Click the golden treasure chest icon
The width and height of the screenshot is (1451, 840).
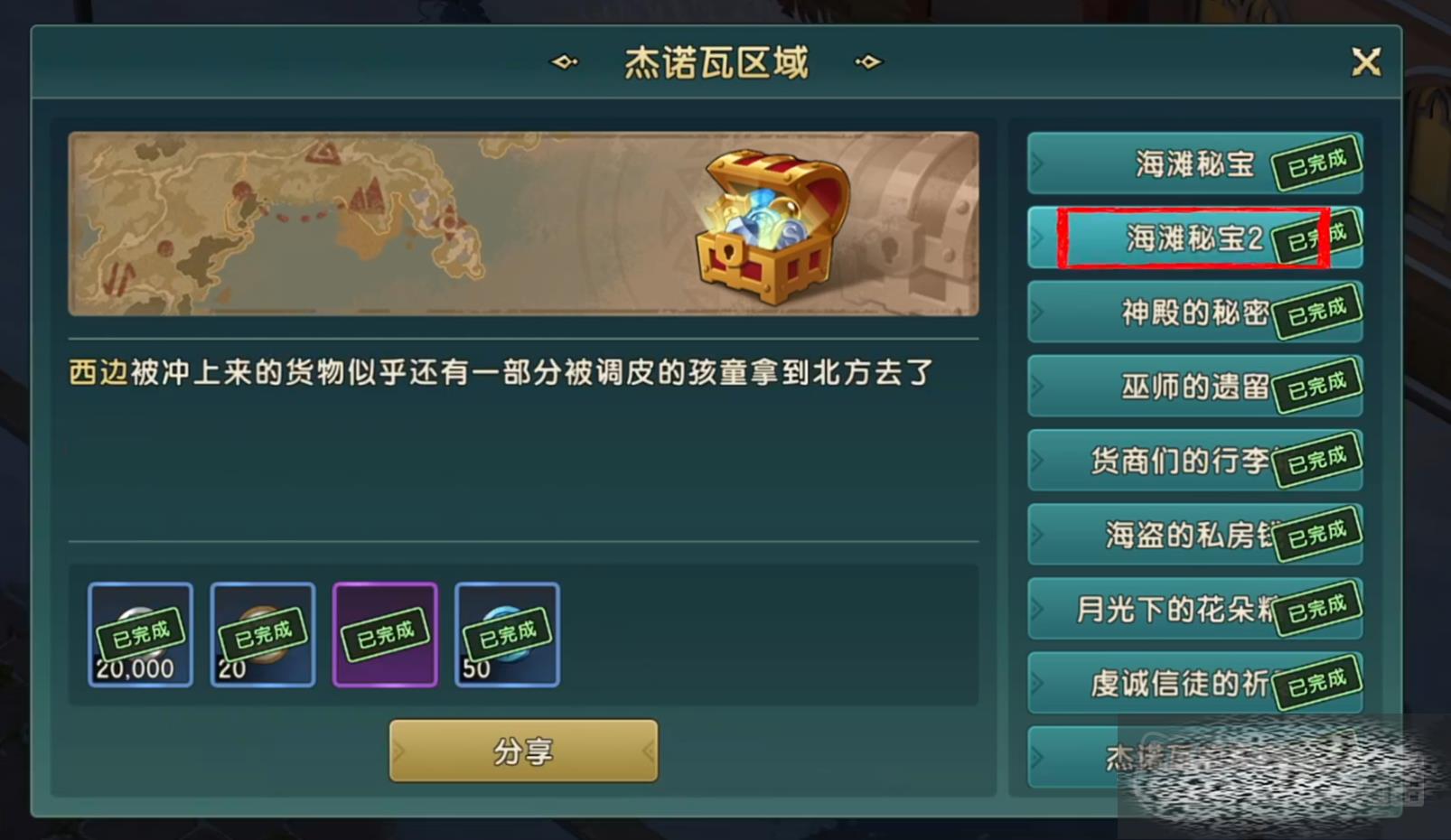coord(772,226)
